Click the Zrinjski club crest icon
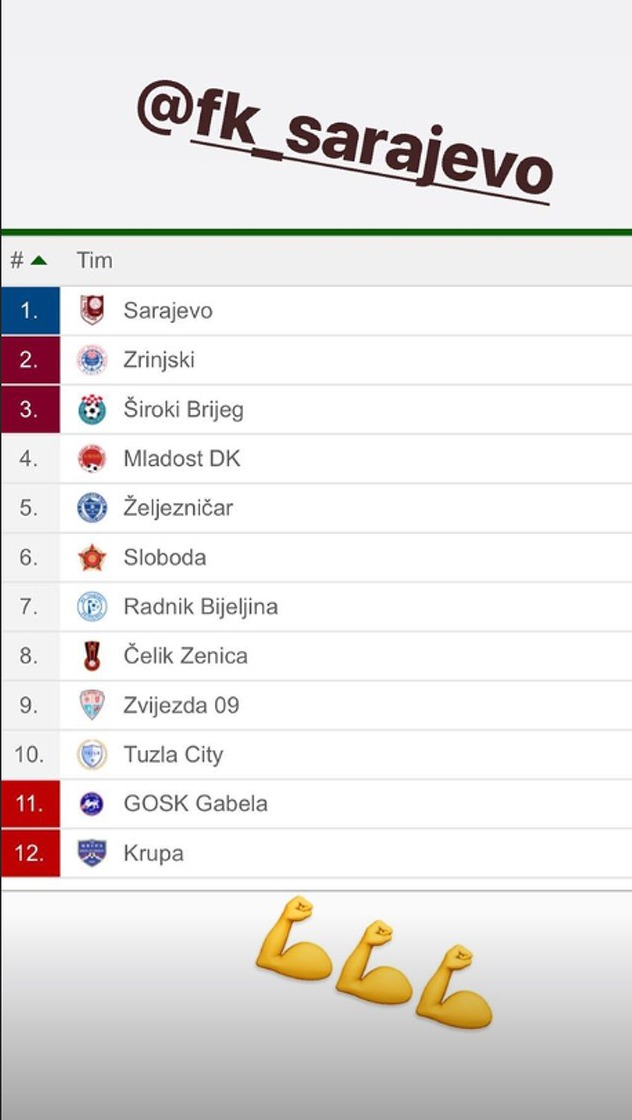Viewport: 632px width, 1120px height. (92, 360)
